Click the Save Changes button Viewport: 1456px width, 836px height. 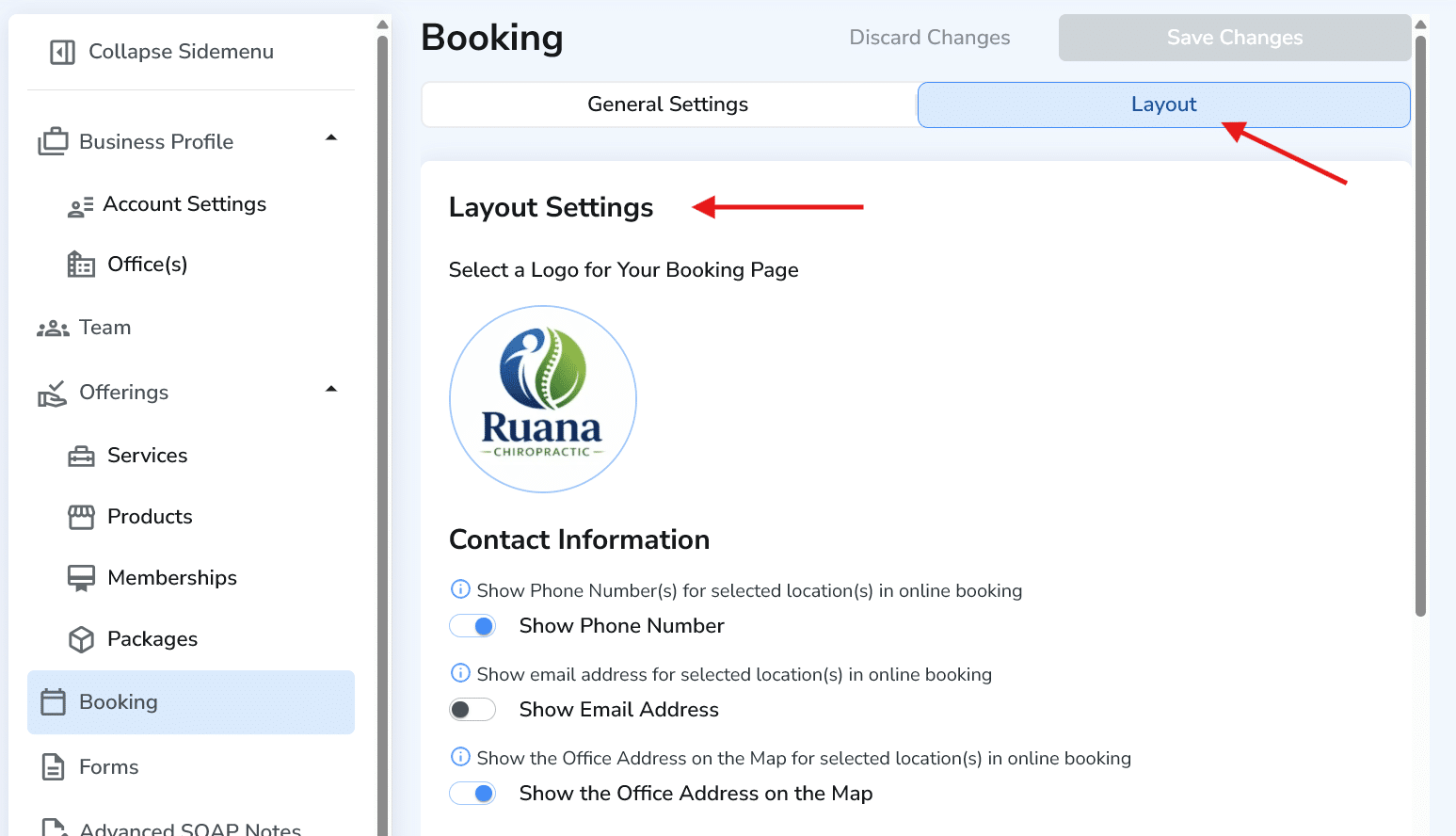(1235, 38)
